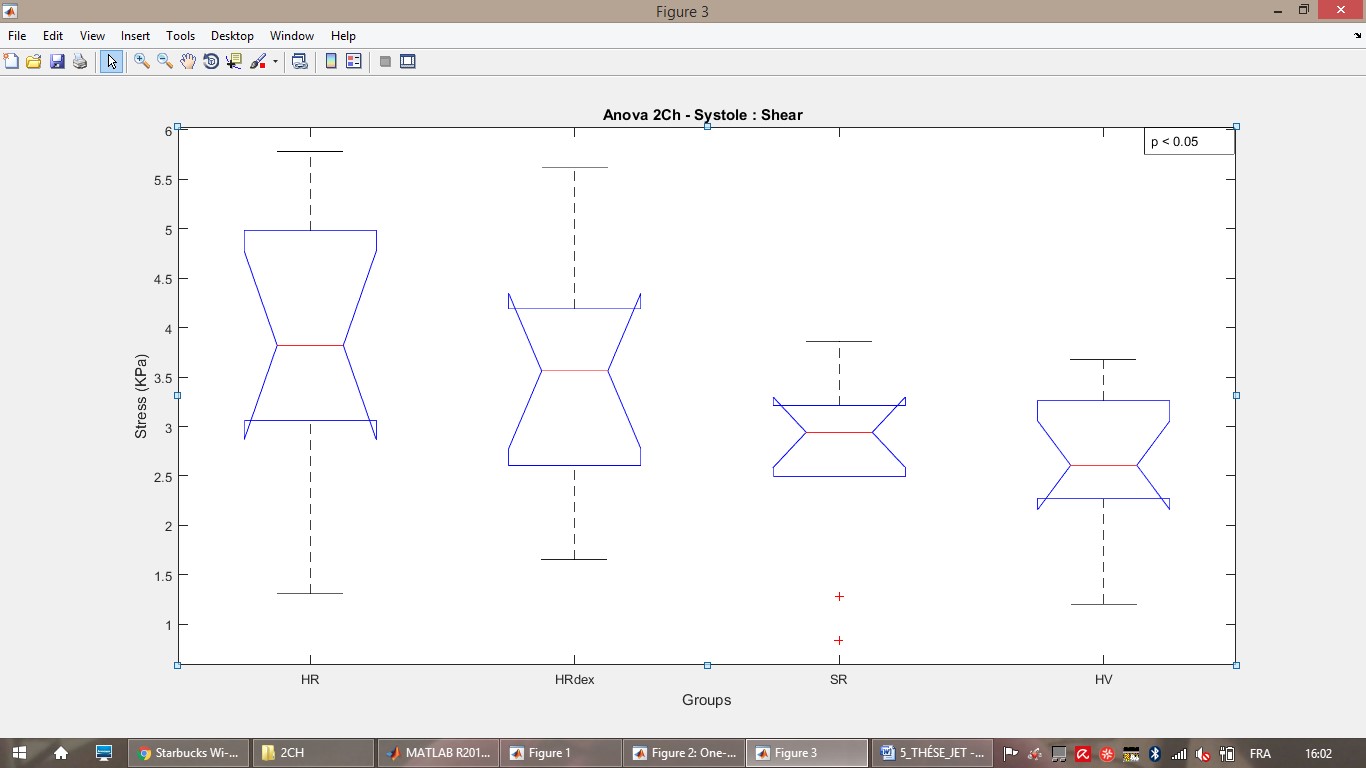This screenshot has width=1366, height=768.
Task: Print the figure using the printer icon
Action: point(80,62)
